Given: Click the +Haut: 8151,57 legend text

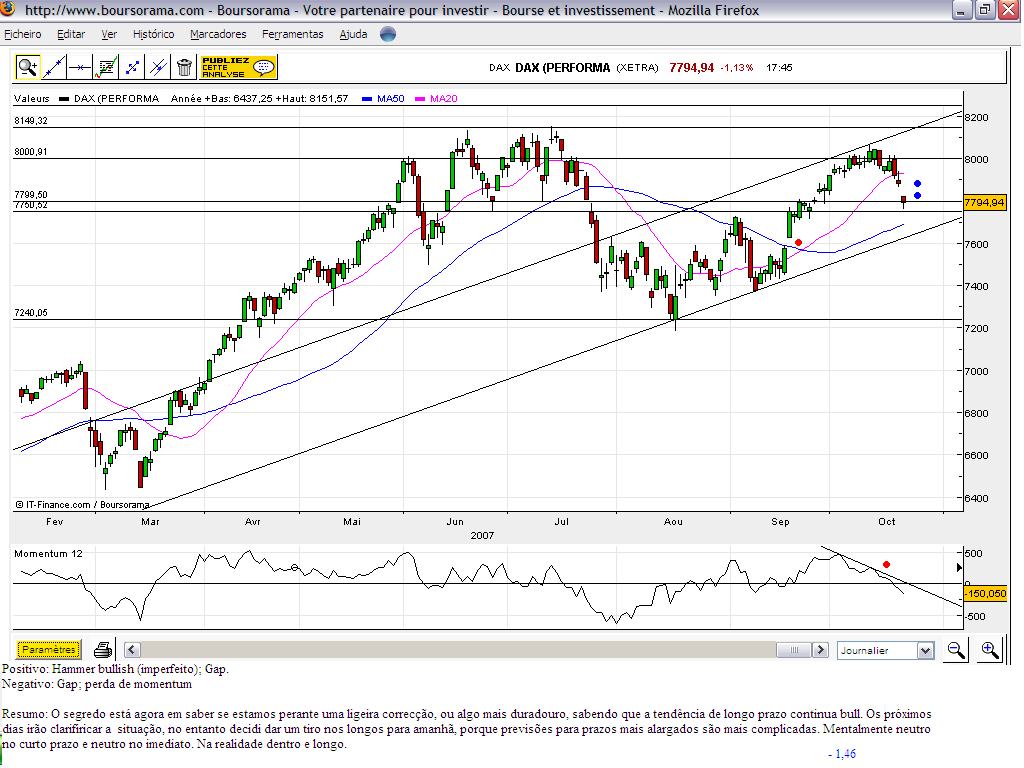Looking at the screenshot, I should (x=312, y=99).
